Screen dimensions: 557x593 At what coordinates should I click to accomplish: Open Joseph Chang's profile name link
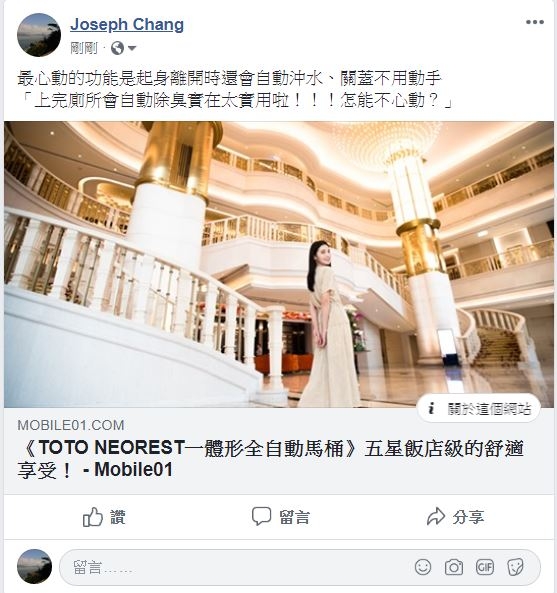coord(127,25)
